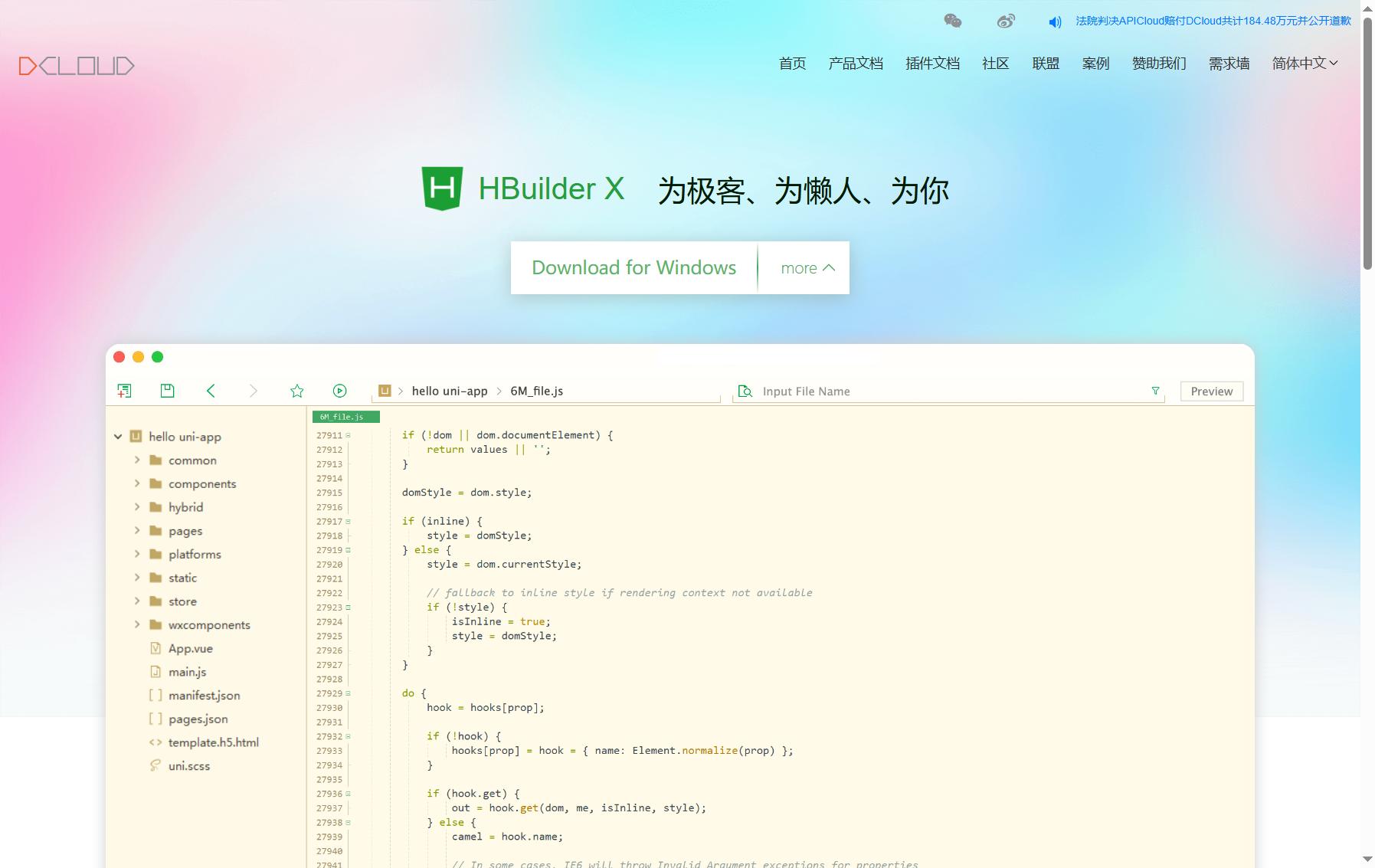Click the back arrow toolbar icon
The image size is (1375, 868).
pyautogui.click(x=211, y=391)
